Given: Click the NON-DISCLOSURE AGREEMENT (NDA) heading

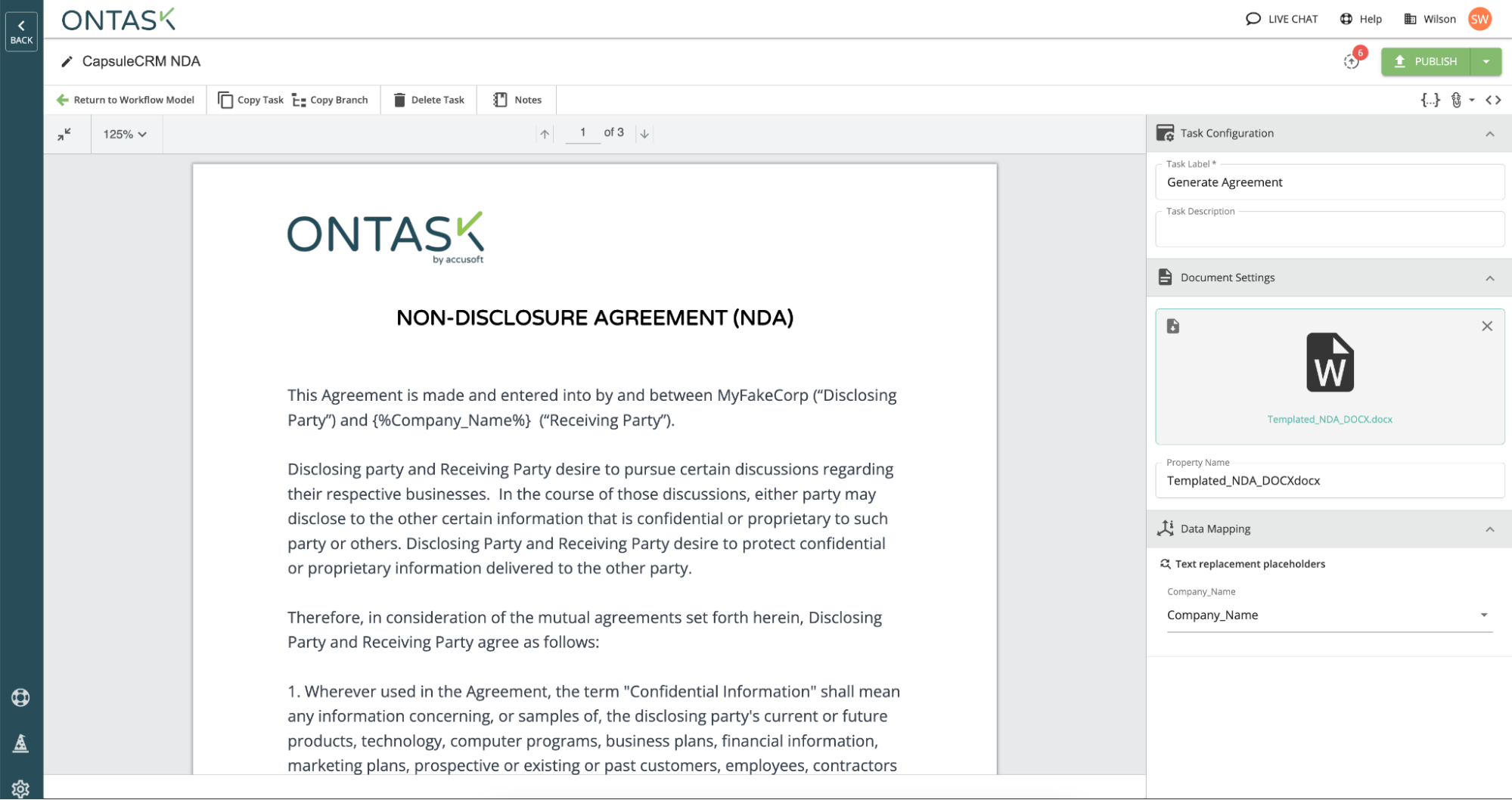Looking at the screenshot, I should [595, 318].
